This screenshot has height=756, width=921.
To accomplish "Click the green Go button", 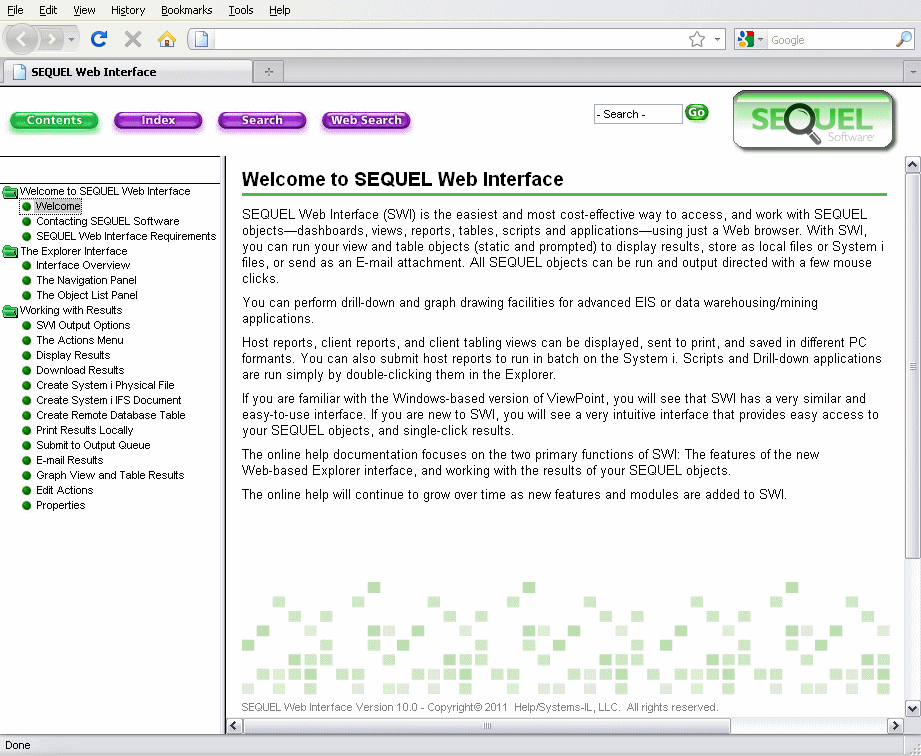I will [x=697, y=112].
